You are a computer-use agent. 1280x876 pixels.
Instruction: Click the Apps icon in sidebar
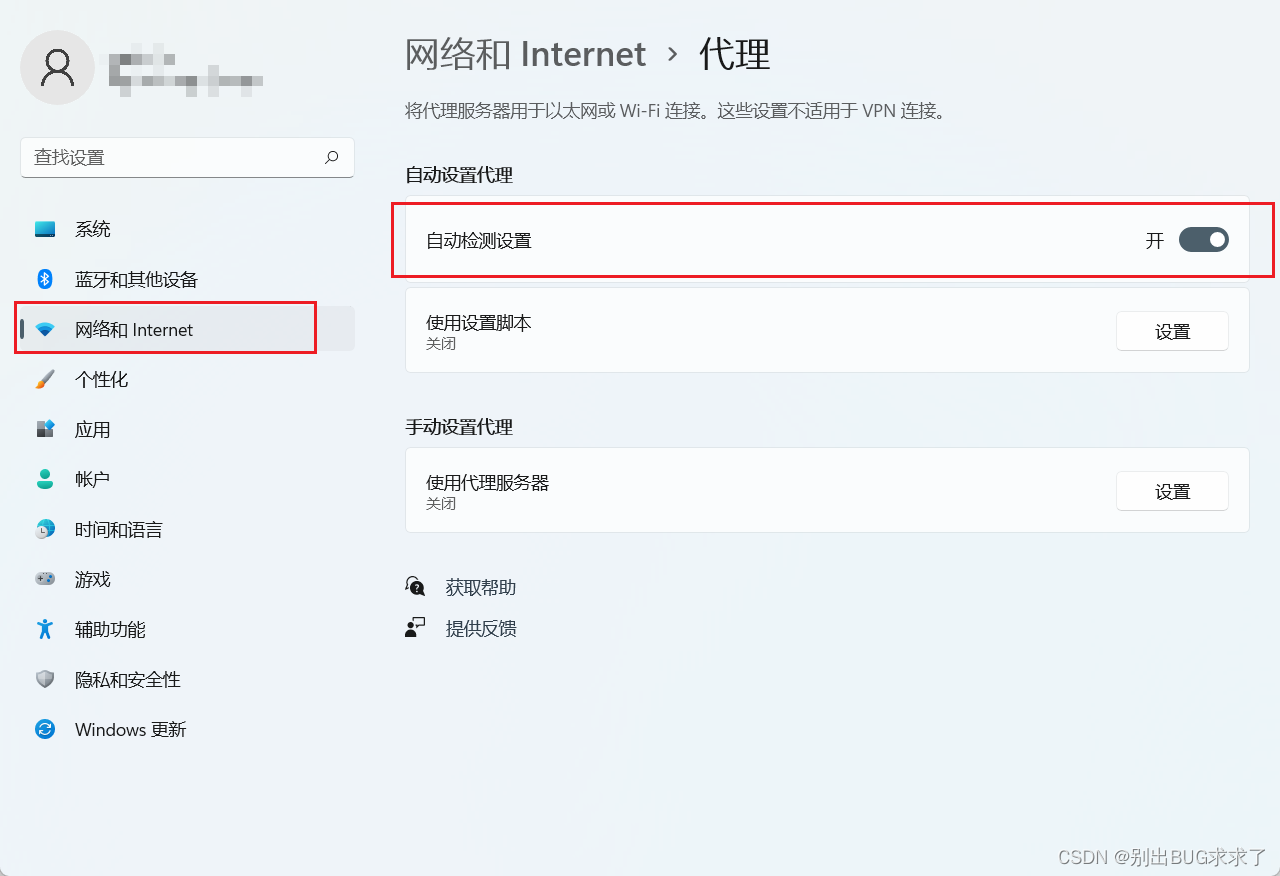(45, 429)
